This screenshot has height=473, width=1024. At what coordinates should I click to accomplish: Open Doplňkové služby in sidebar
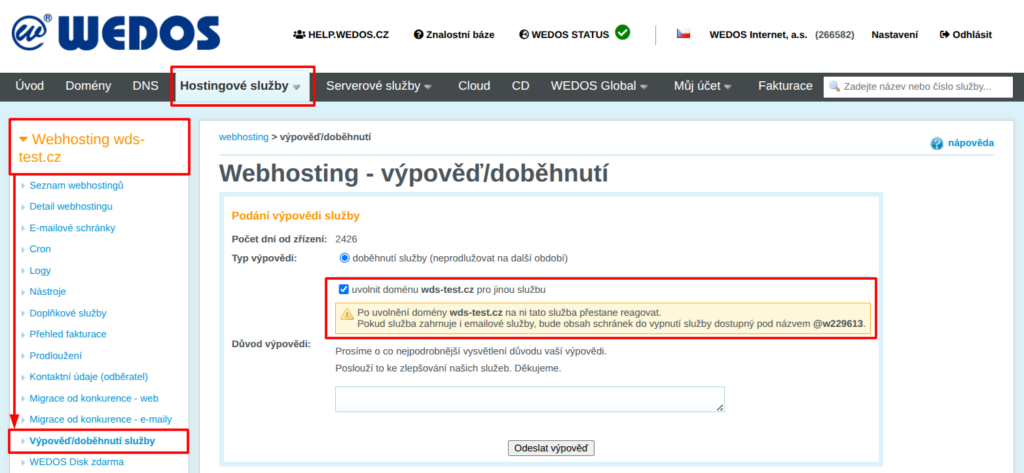click(x=68, y=313)
